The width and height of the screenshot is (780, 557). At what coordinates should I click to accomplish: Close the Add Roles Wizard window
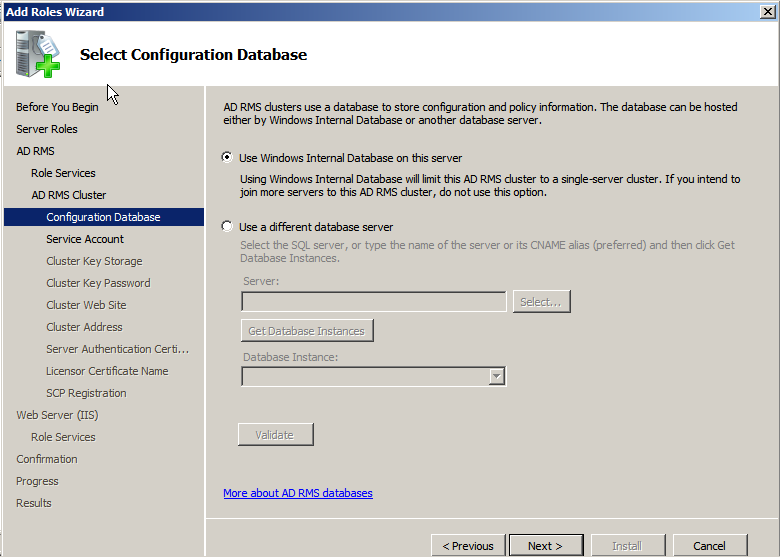pos(768,11)
